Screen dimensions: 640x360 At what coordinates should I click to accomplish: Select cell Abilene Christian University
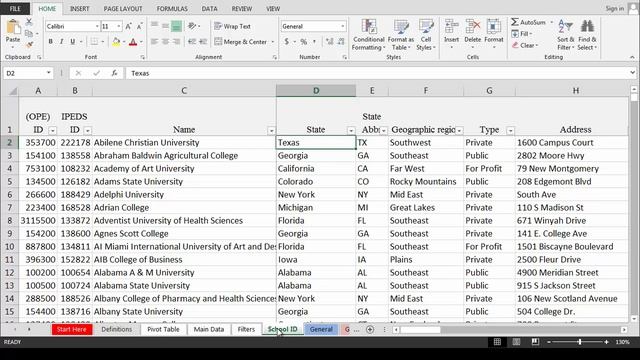(184, 142)
